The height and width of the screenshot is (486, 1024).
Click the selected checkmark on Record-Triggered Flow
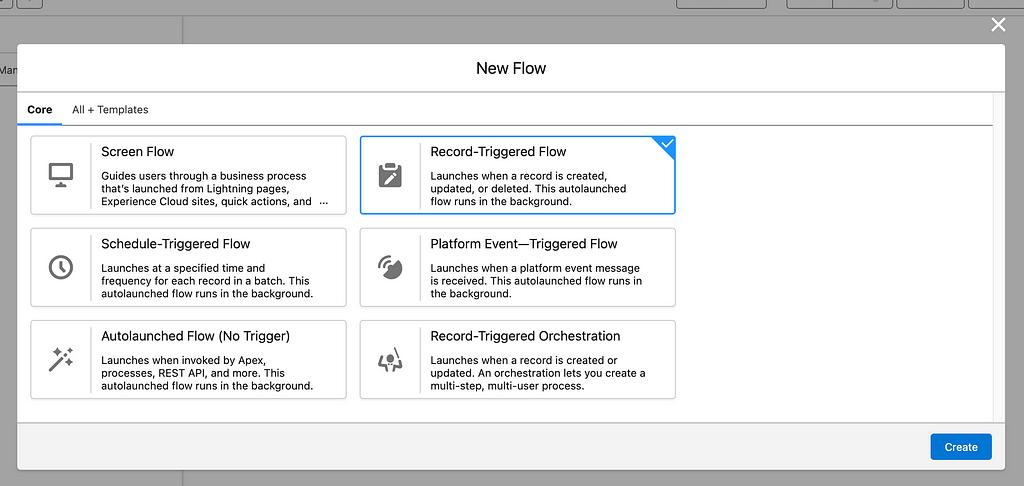point(667,145)
